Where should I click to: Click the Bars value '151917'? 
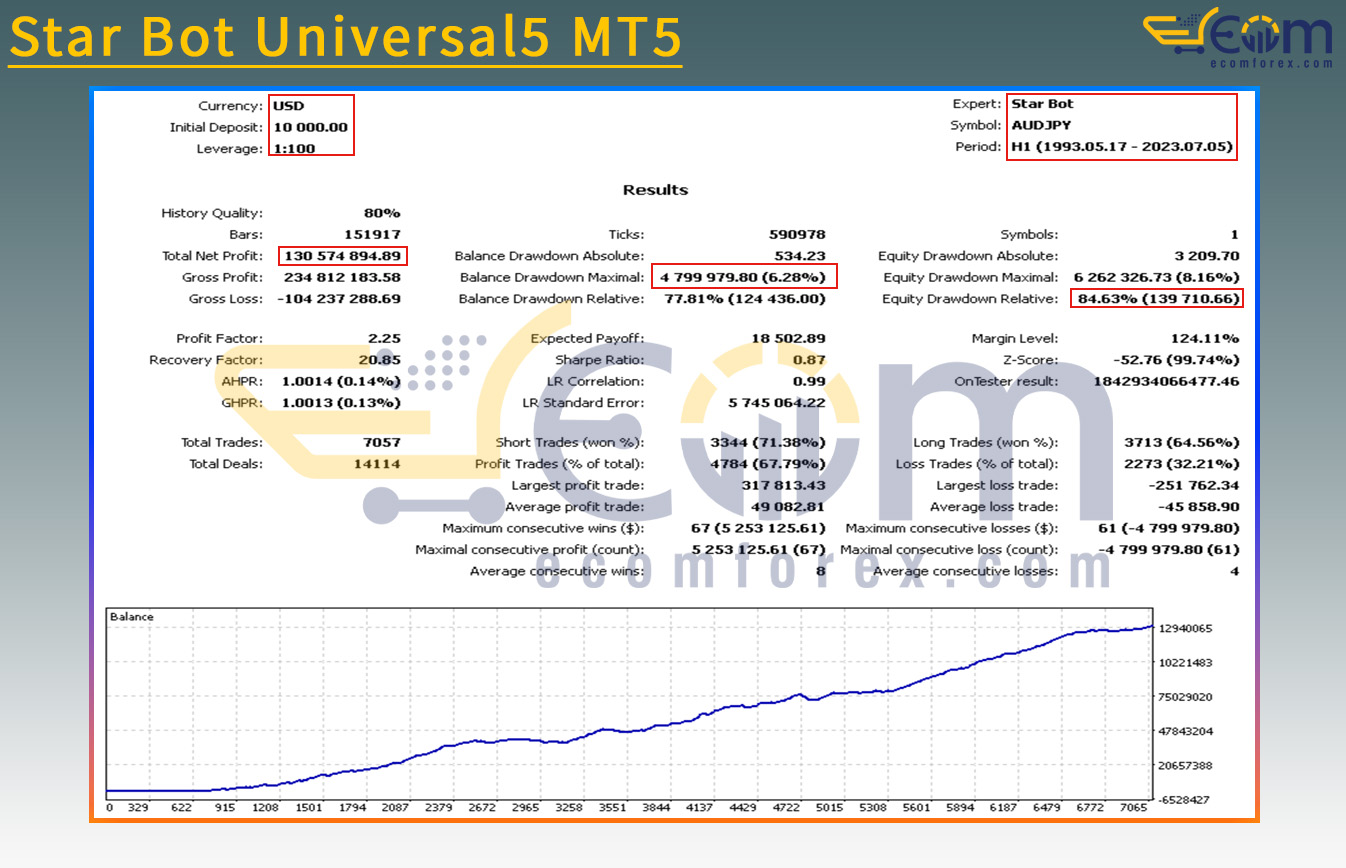pos(375,235)
